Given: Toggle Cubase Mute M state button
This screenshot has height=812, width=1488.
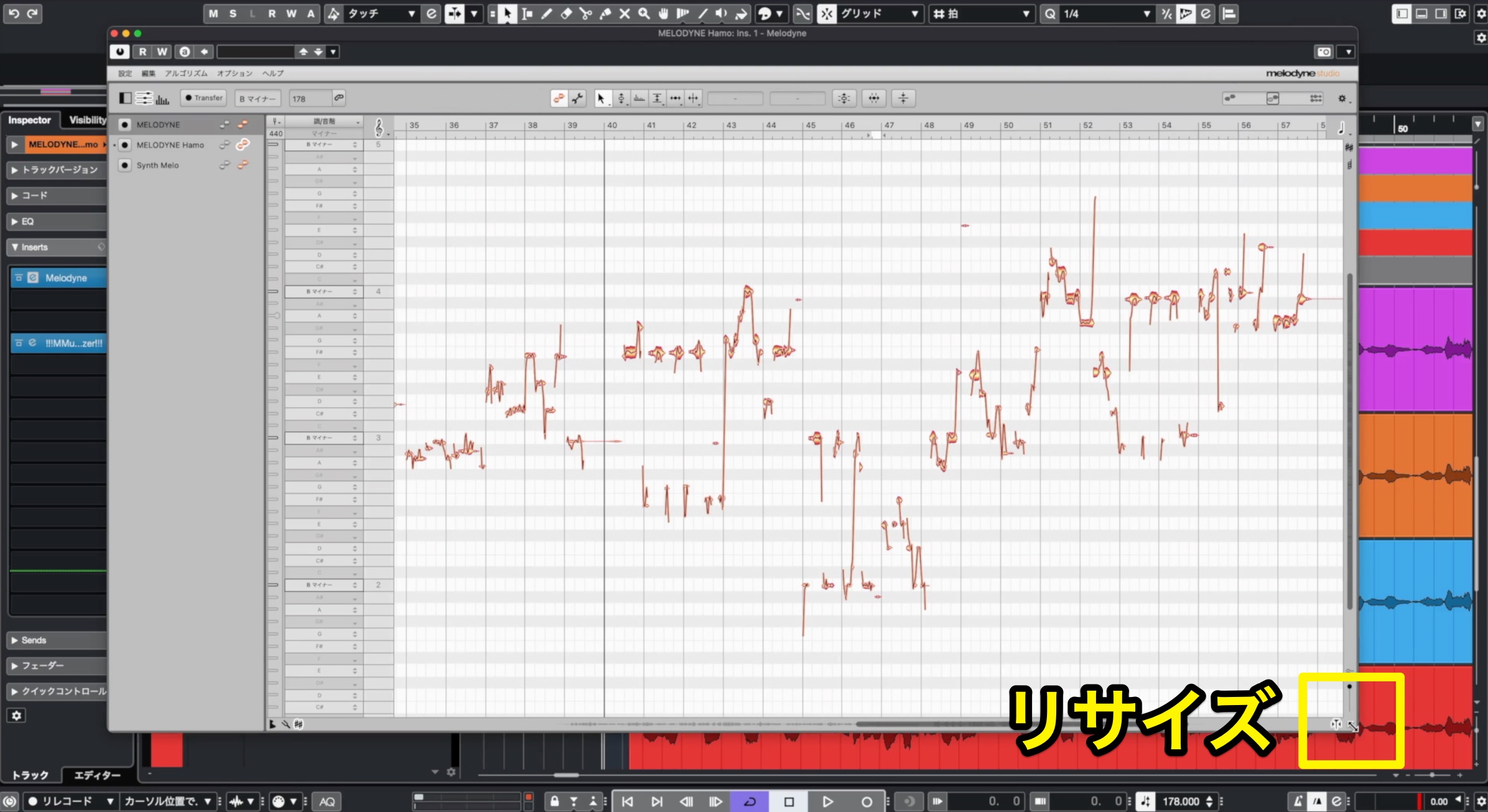Looking at the screenshot, I should click(213, 14).
